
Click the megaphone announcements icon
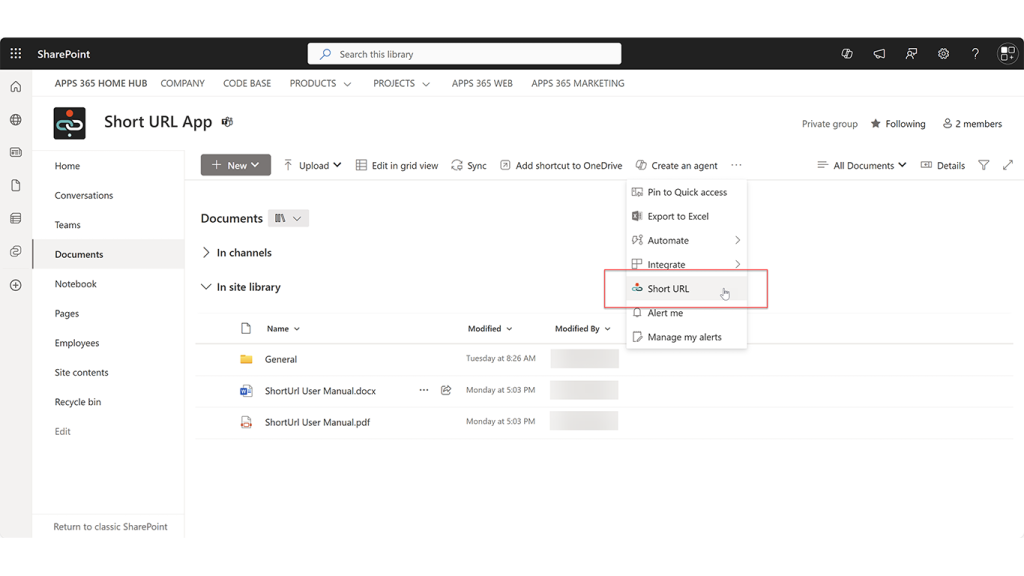[x=879, y=54]
